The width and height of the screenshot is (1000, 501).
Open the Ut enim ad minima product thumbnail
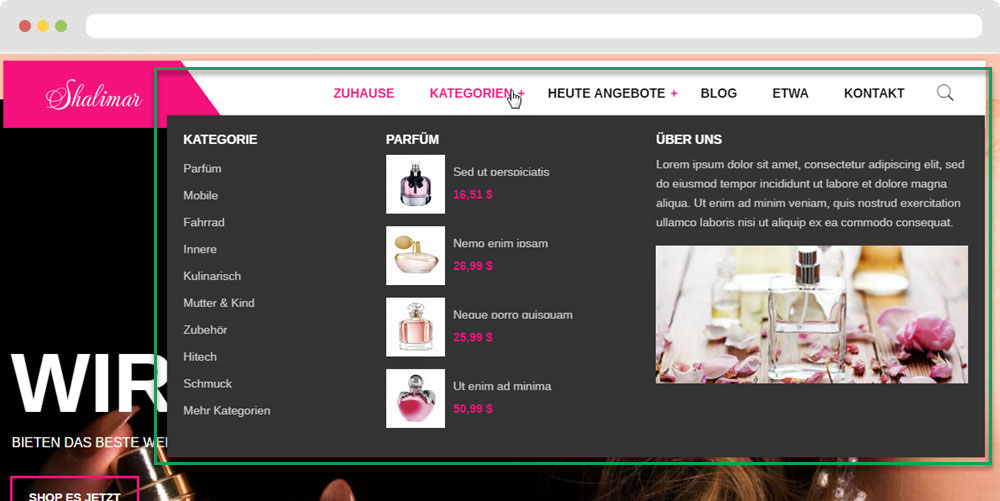[415, 398]
